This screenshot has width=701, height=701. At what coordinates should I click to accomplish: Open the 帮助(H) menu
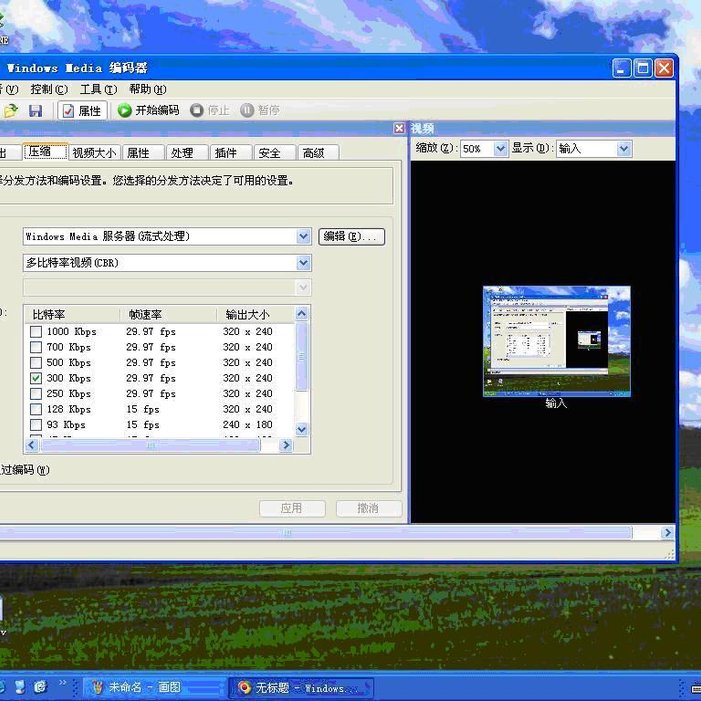pos(148,89)
